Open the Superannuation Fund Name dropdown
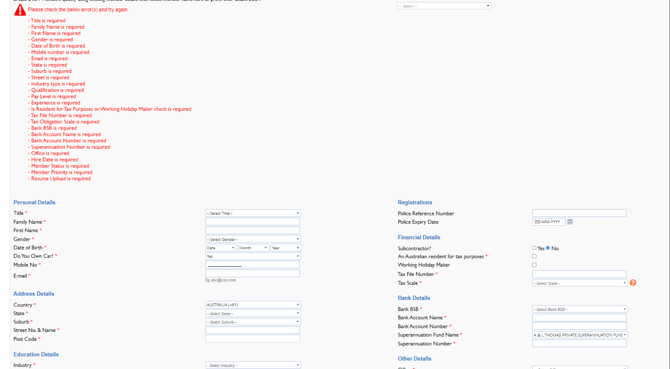This screenshot has height=369, width=670. (580, 335)
